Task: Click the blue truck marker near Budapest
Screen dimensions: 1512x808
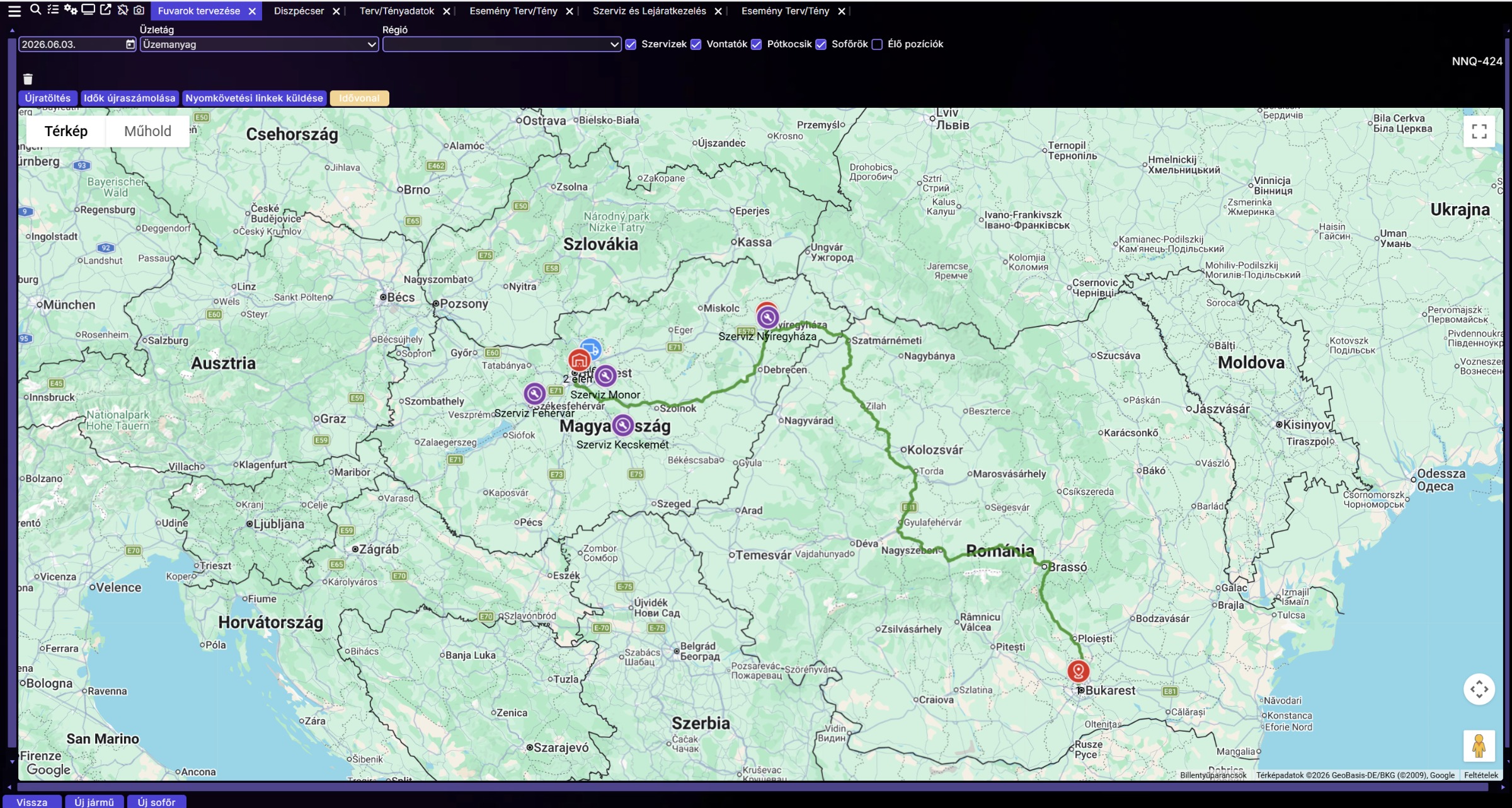Action: [x=591, y=348]
